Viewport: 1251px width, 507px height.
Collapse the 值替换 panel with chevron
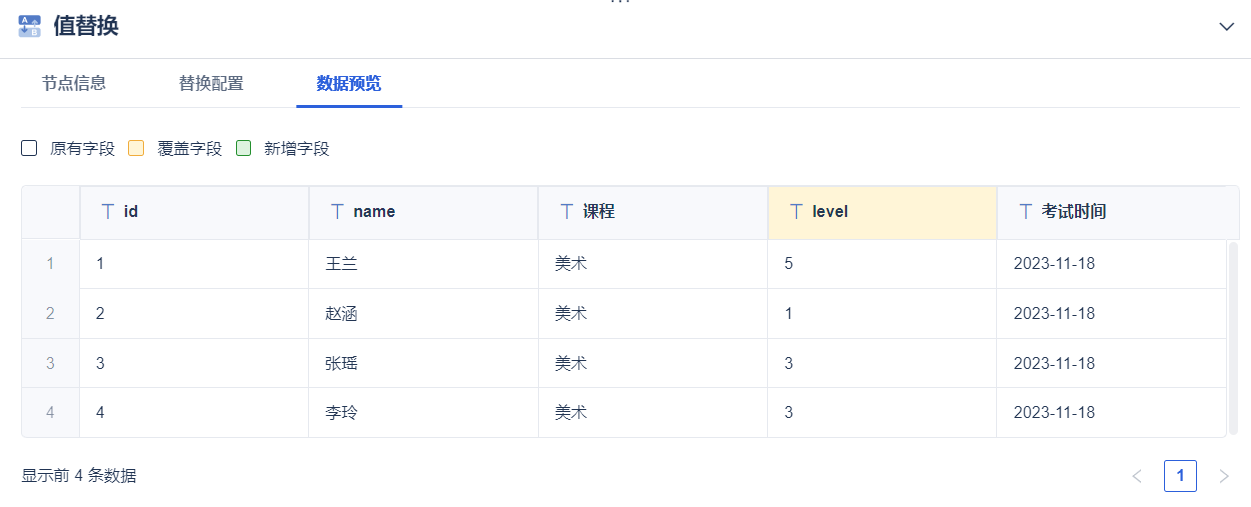tap(1227, 27)
